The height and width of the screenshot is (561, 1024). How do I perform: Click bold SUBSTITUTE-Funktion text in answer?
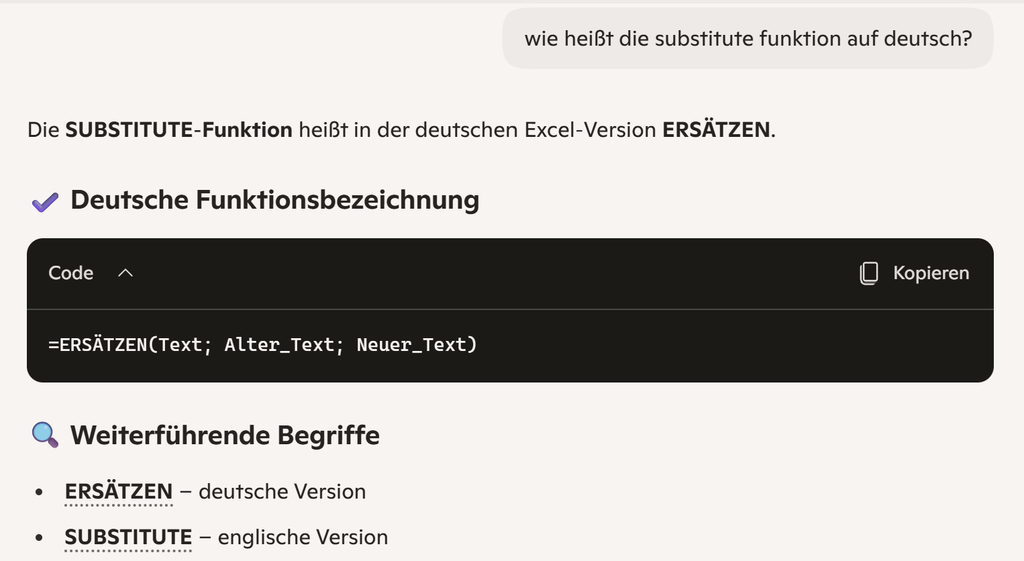click(x=178, y=130)
